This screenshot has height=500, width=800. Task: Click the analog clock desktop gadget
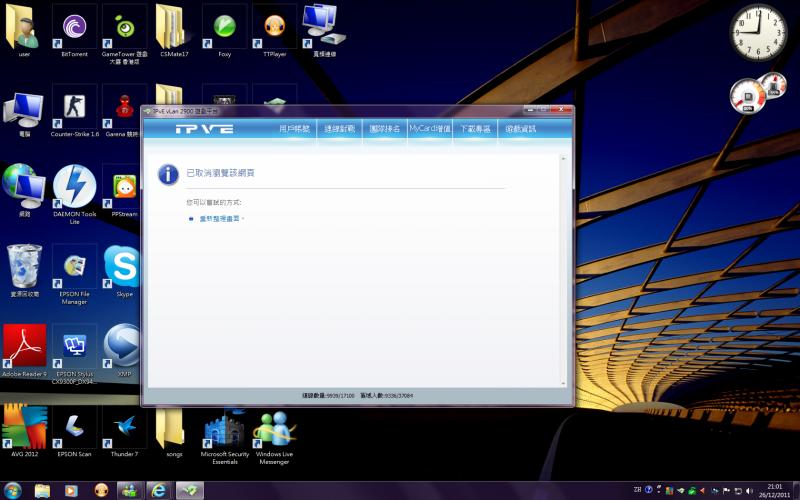coord(758,33)
